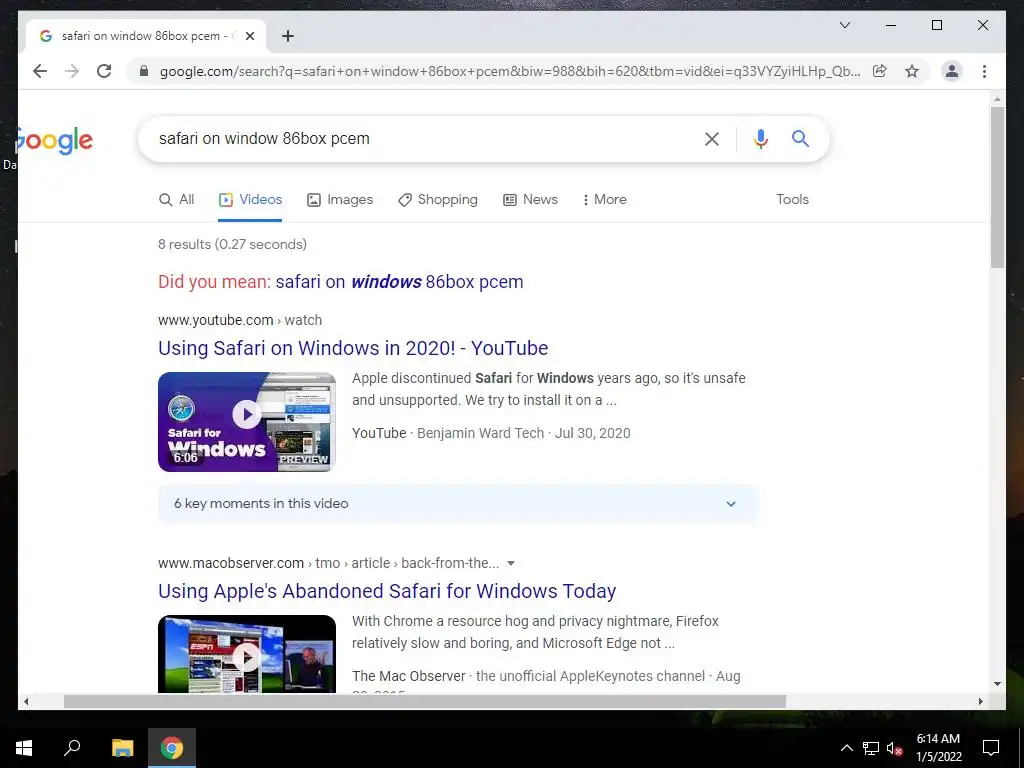Screen dimensions: 1024x768
Task: Open the clock showing 6:14 AM
Action: [939, 748]
